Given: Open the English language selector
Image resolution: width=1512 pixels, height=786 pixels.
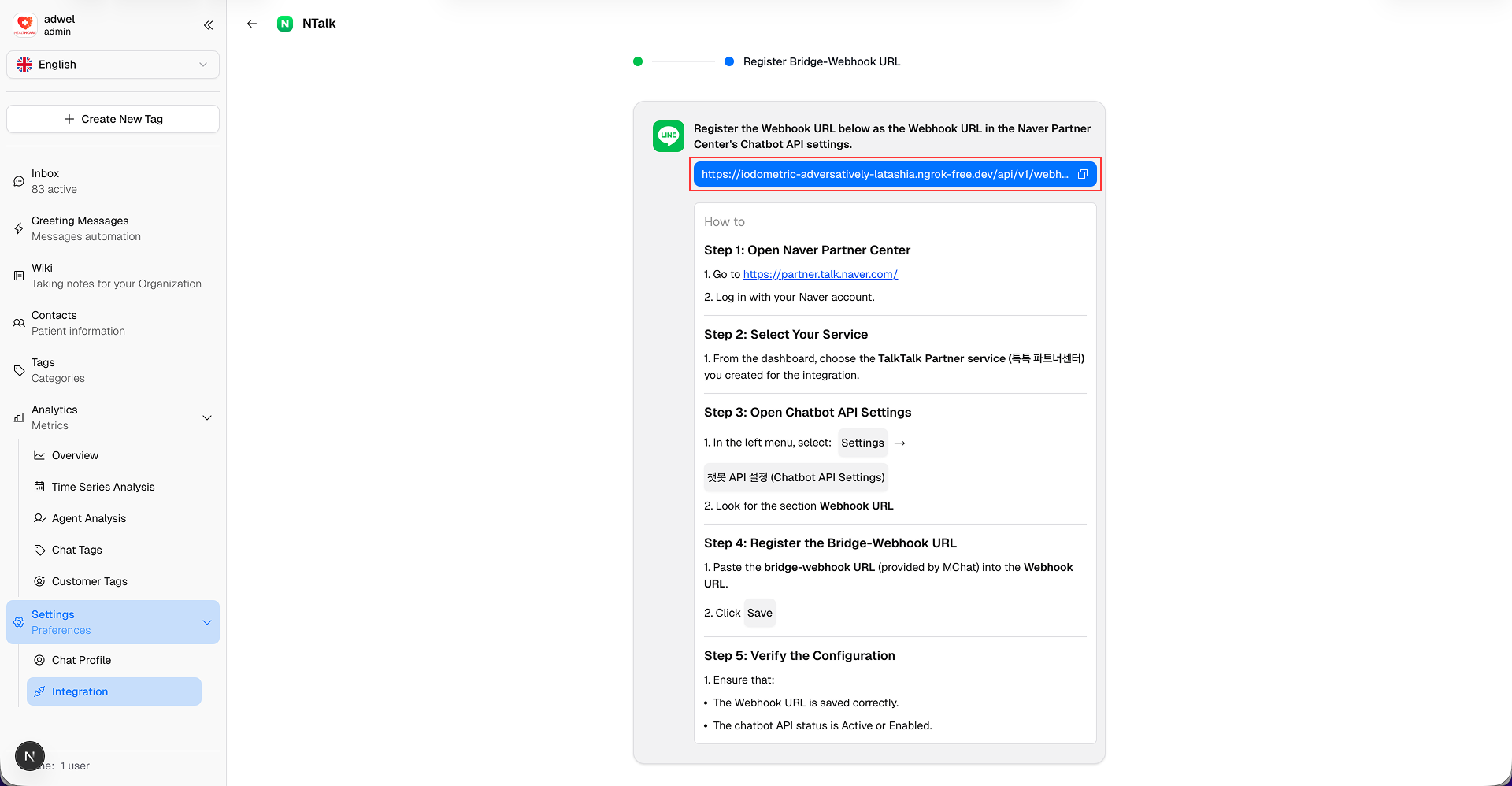Looking at the screenshot, I should [x=113, y=64].
